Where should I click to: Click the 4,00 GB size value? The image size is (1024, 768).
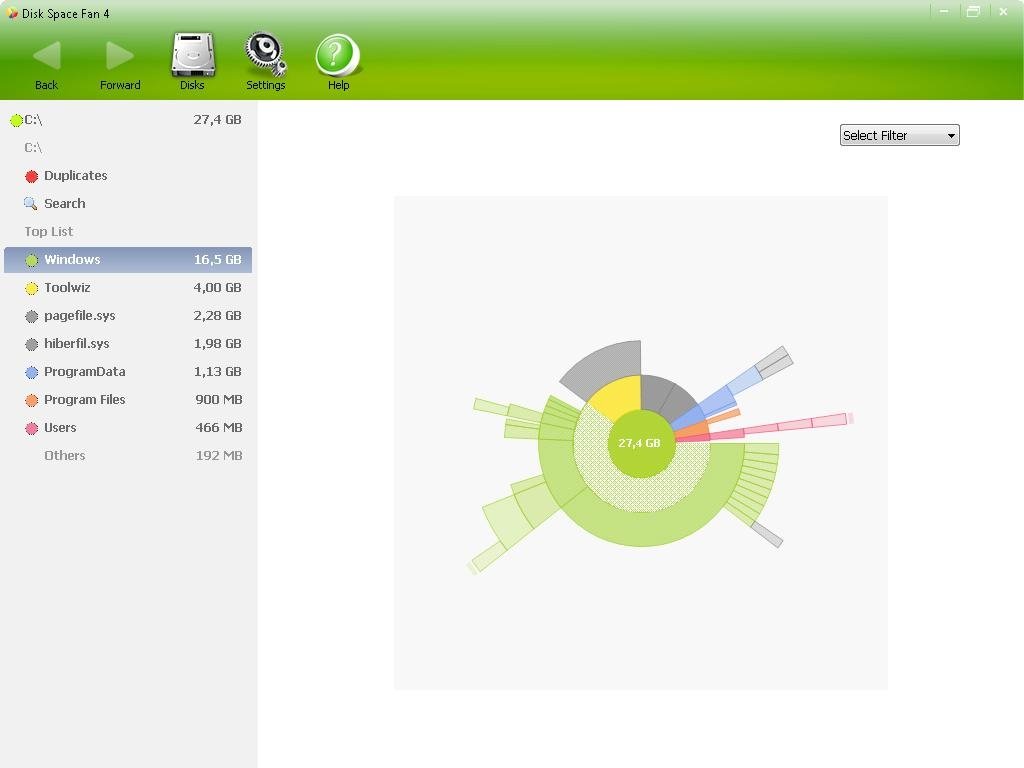(217, 288)
